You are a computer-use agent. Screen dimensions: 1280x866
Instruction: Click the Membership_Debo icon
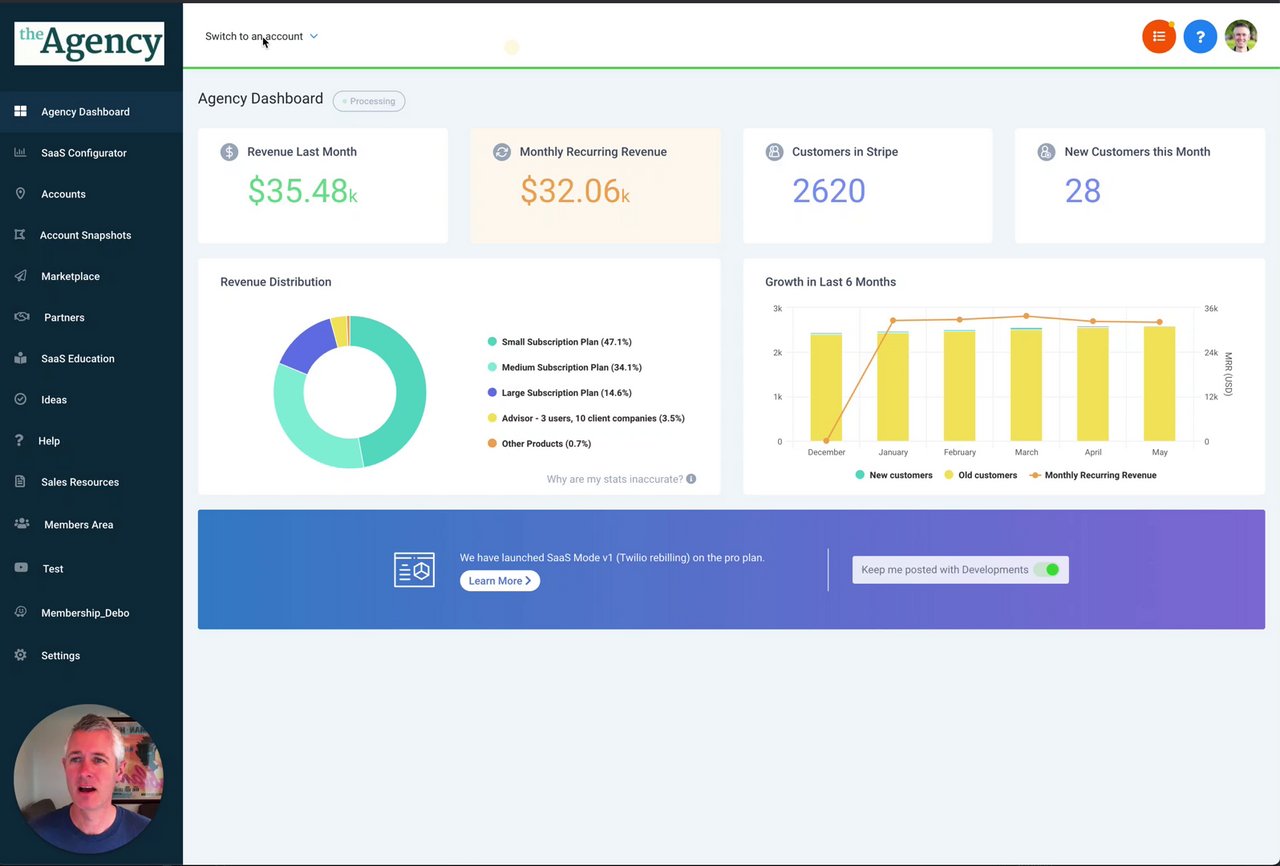tap(20, 612)
